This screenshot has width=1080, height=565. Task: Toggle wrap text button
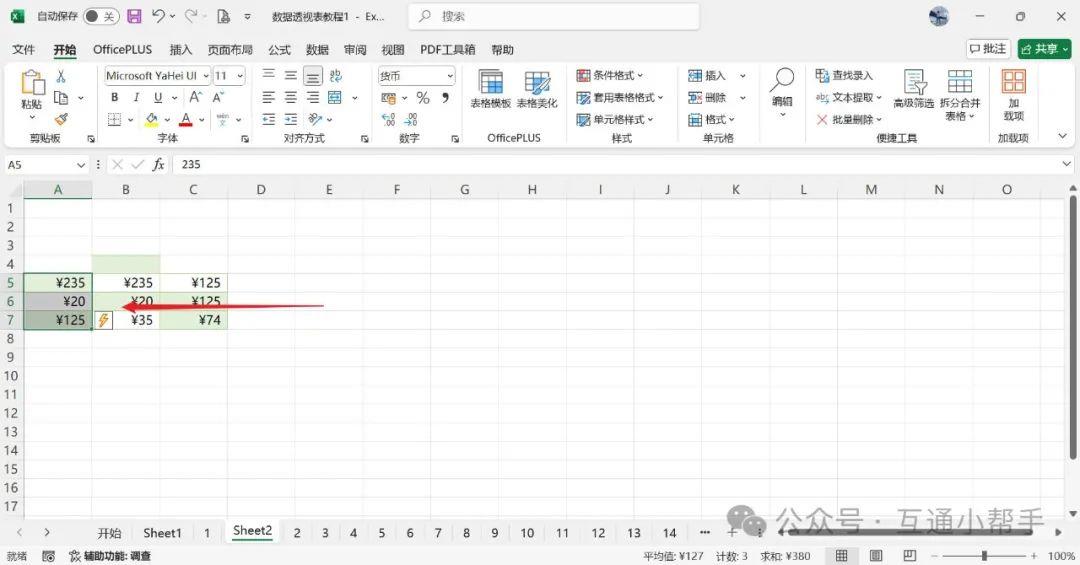(335, 76)
